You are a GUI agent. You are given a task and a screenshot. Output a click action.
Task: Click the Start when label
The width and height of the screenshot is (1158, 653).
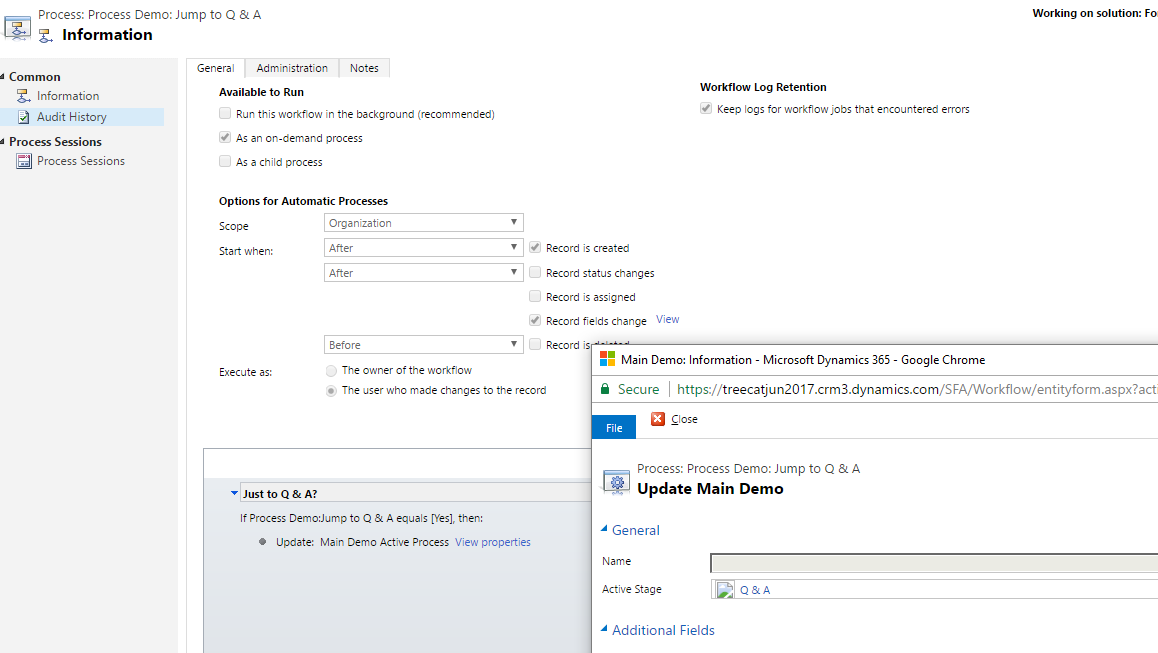[245, 251]
